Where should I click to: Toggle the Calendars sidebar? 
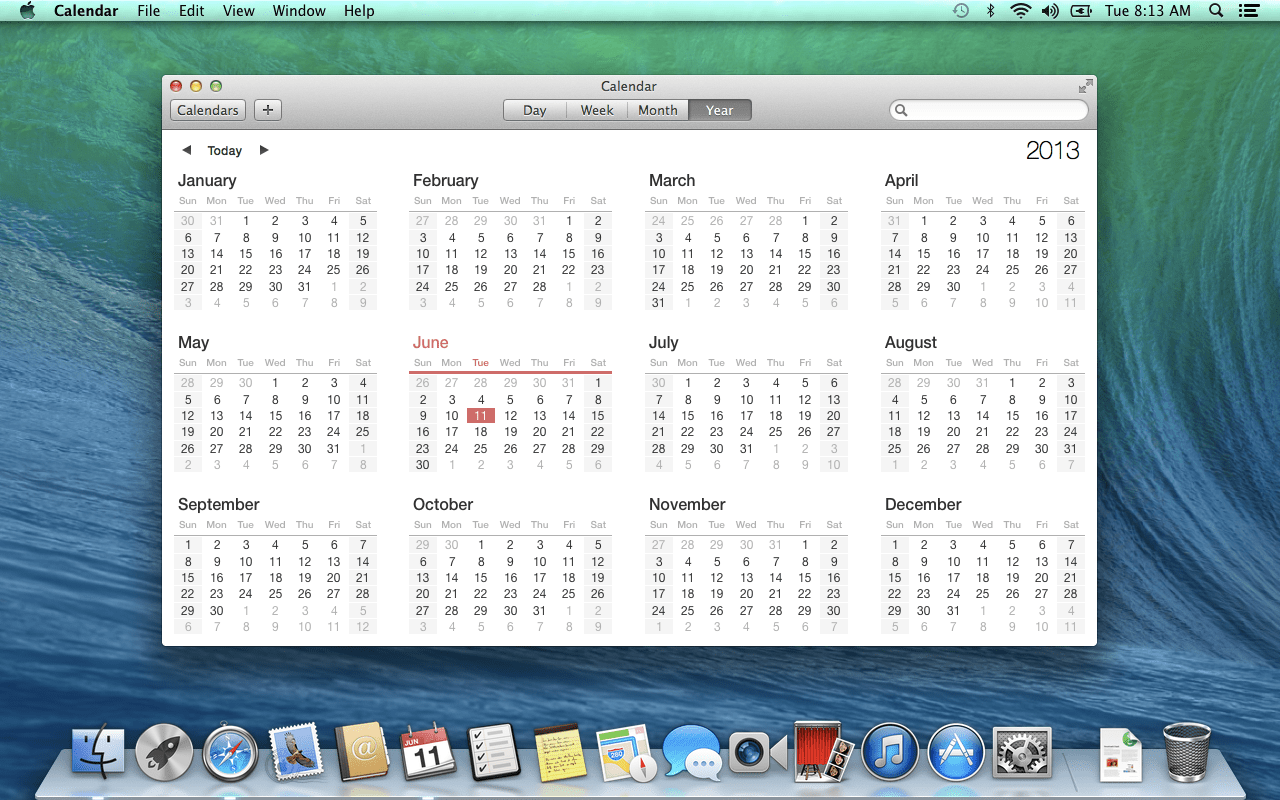click(207, 110)
